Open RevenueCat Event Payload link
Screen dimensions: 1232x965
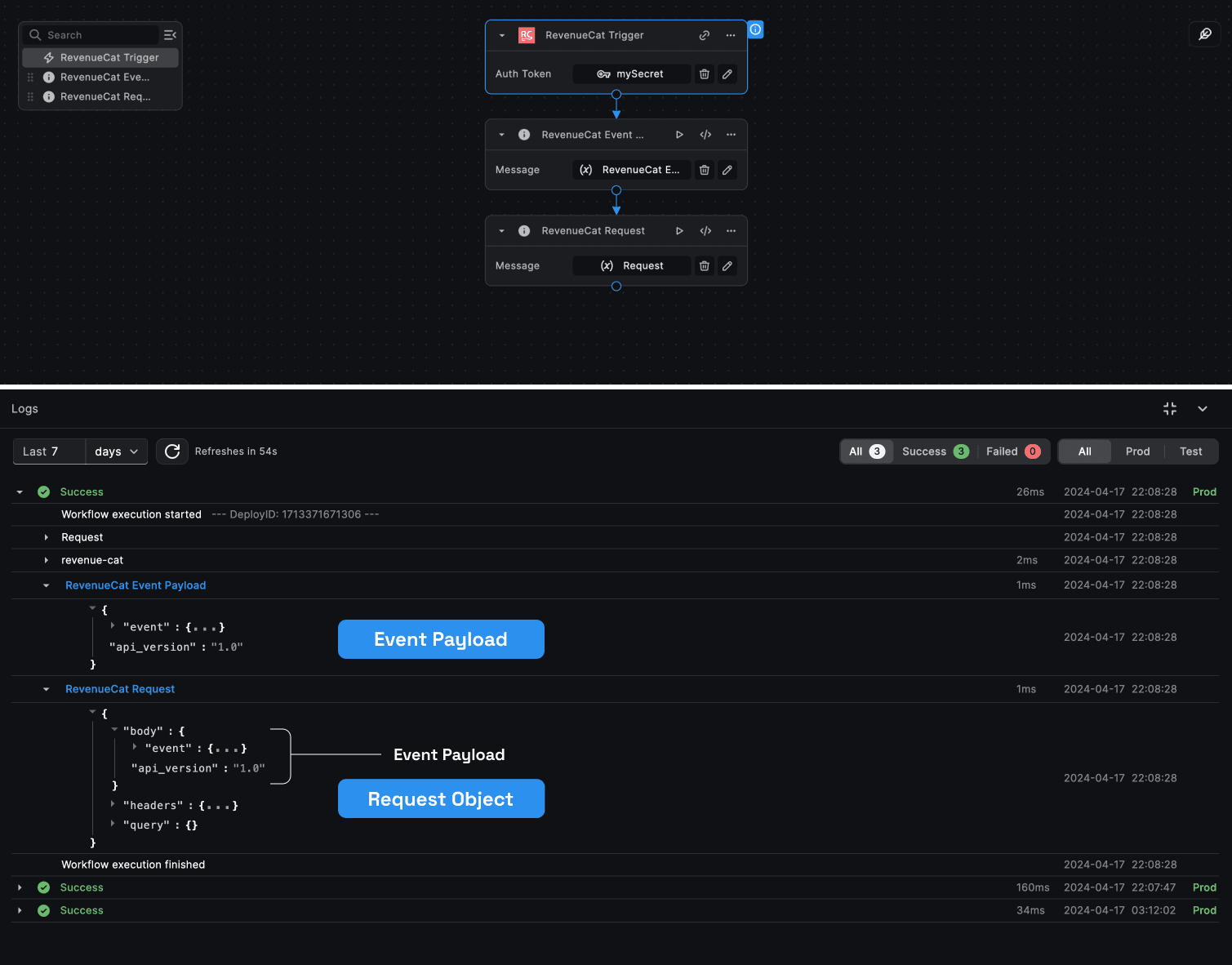point(136,585)
